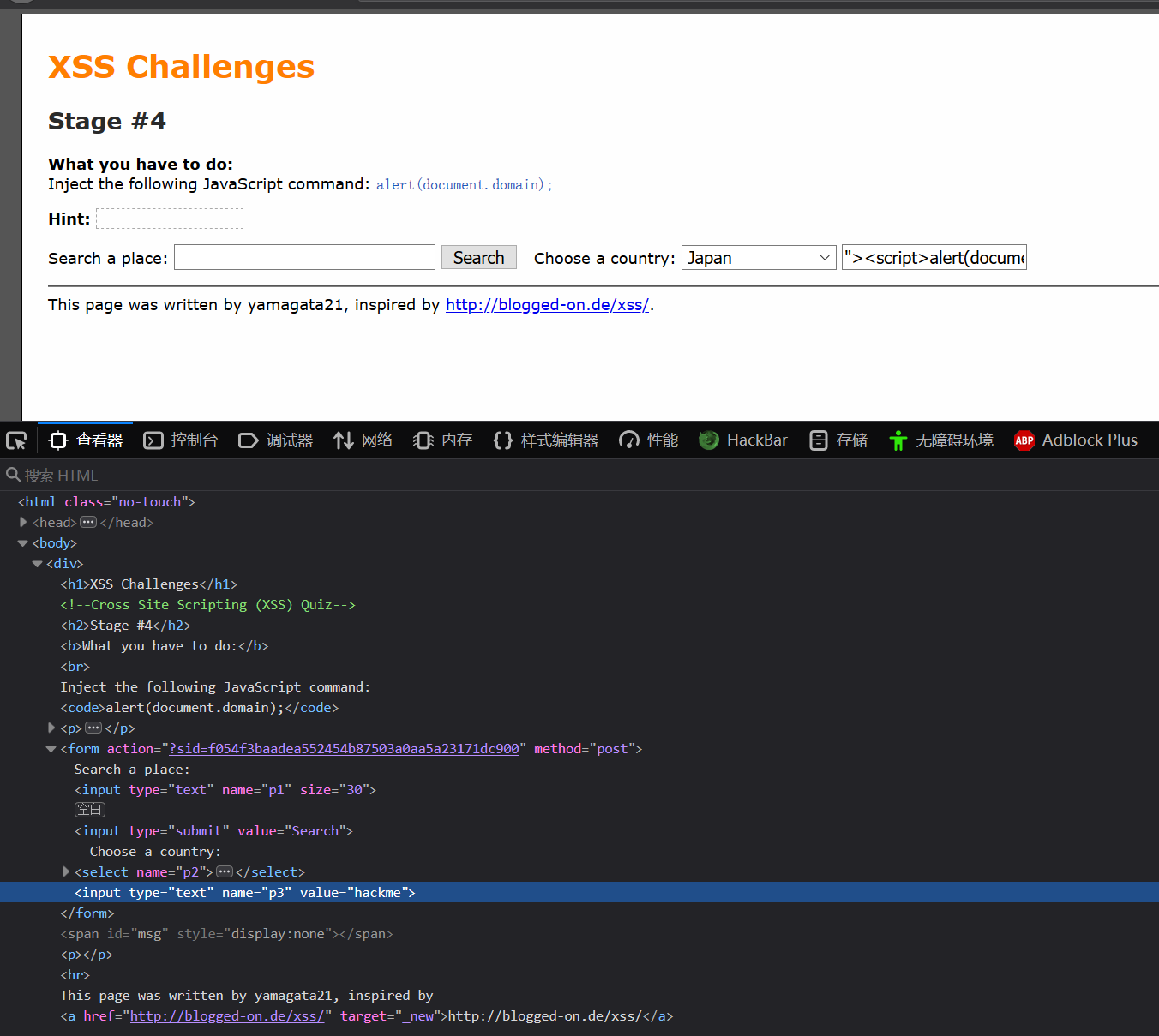
Task: Click the style editor braces icon
Action: (503, 440)
